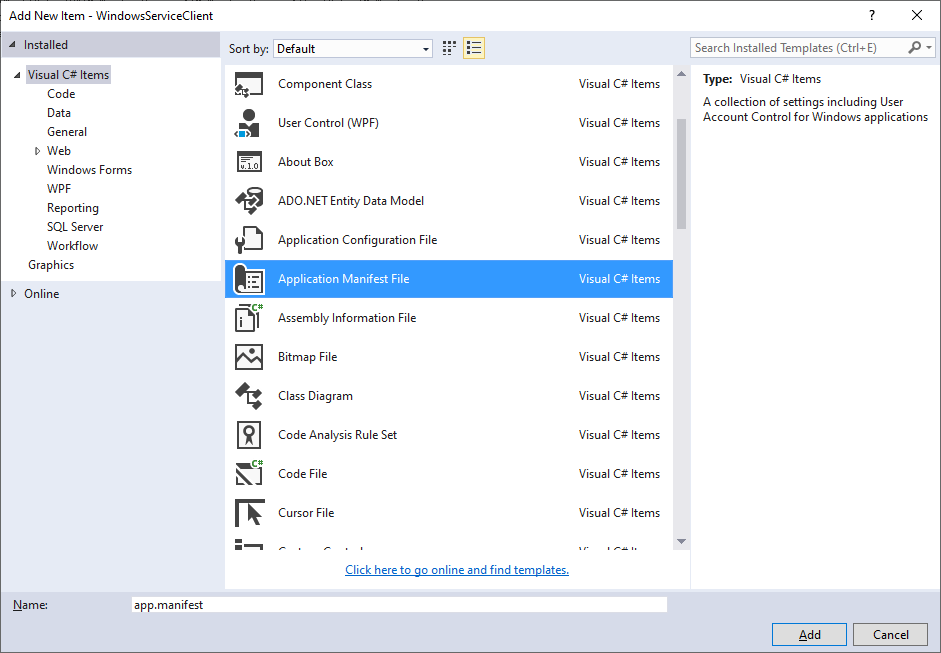Screen dimensions: 941x653
Task: Select the General category
Action: tap(67, 132)
